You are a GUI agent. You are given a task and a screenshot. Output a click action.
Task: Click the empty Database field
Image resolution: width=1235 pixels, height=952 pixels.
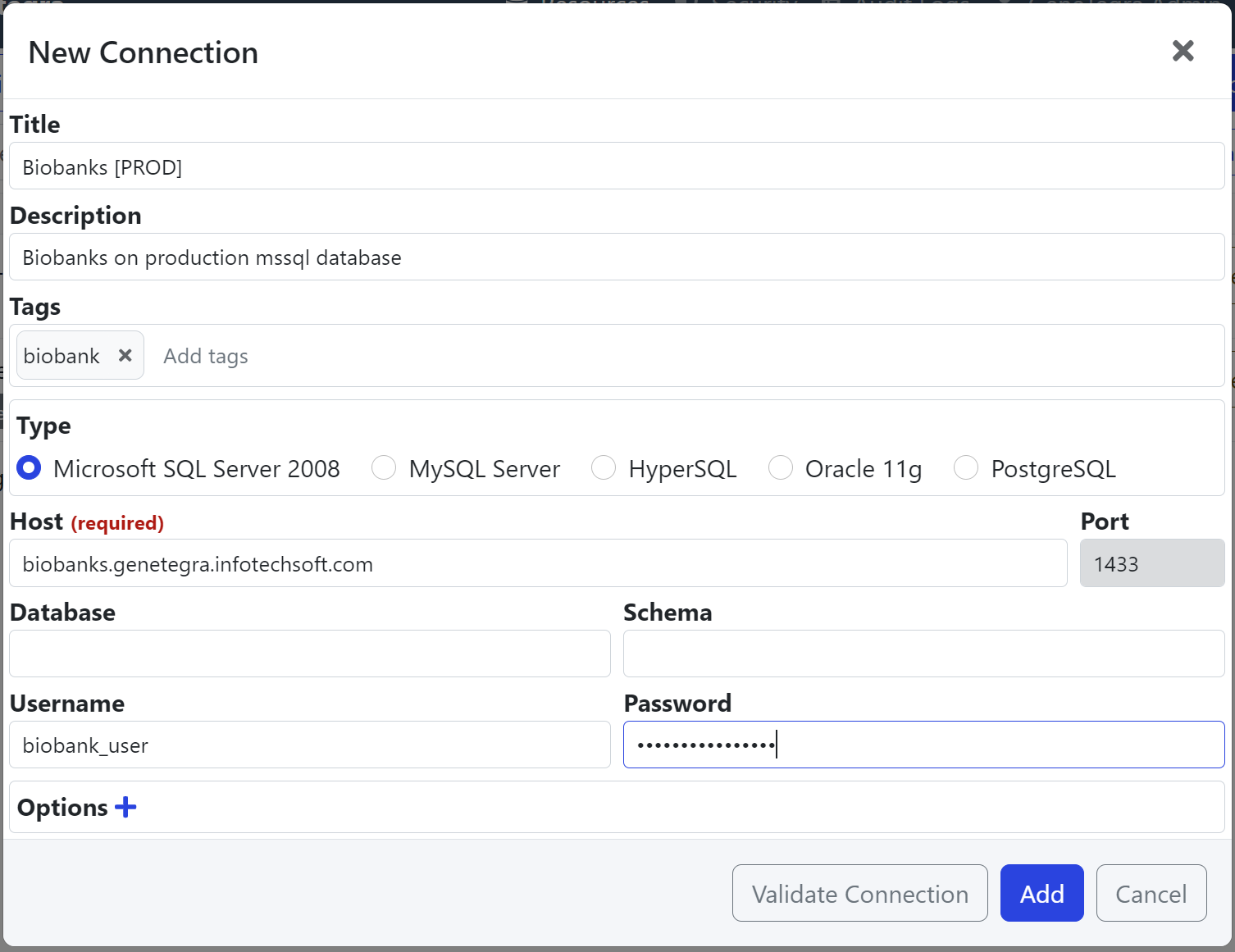tap(310, 654)
